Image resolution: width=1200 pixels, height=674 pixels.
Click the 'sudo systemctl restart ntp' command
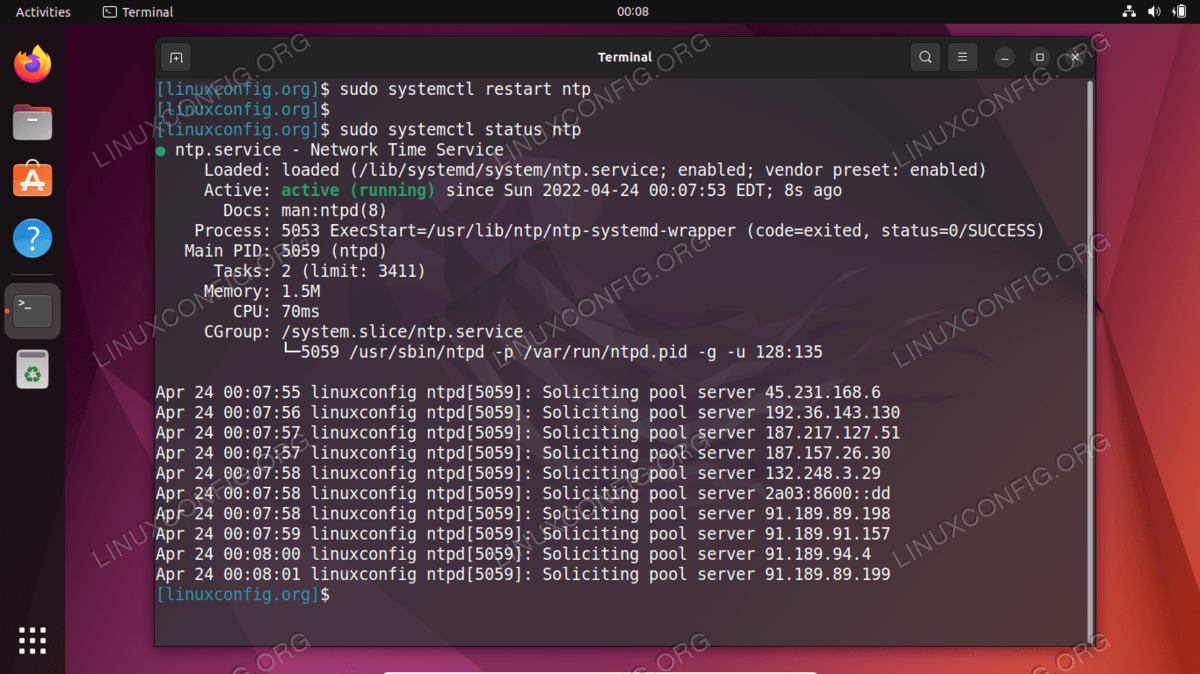(x=465, y=89)
